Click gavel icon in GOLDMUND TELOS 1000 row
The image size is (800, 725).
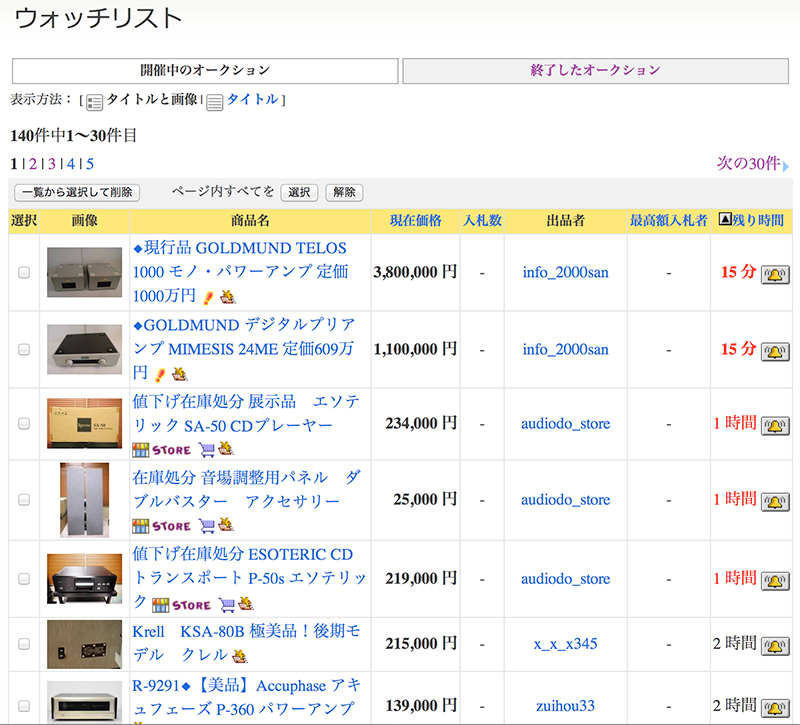tap(228, 296)
